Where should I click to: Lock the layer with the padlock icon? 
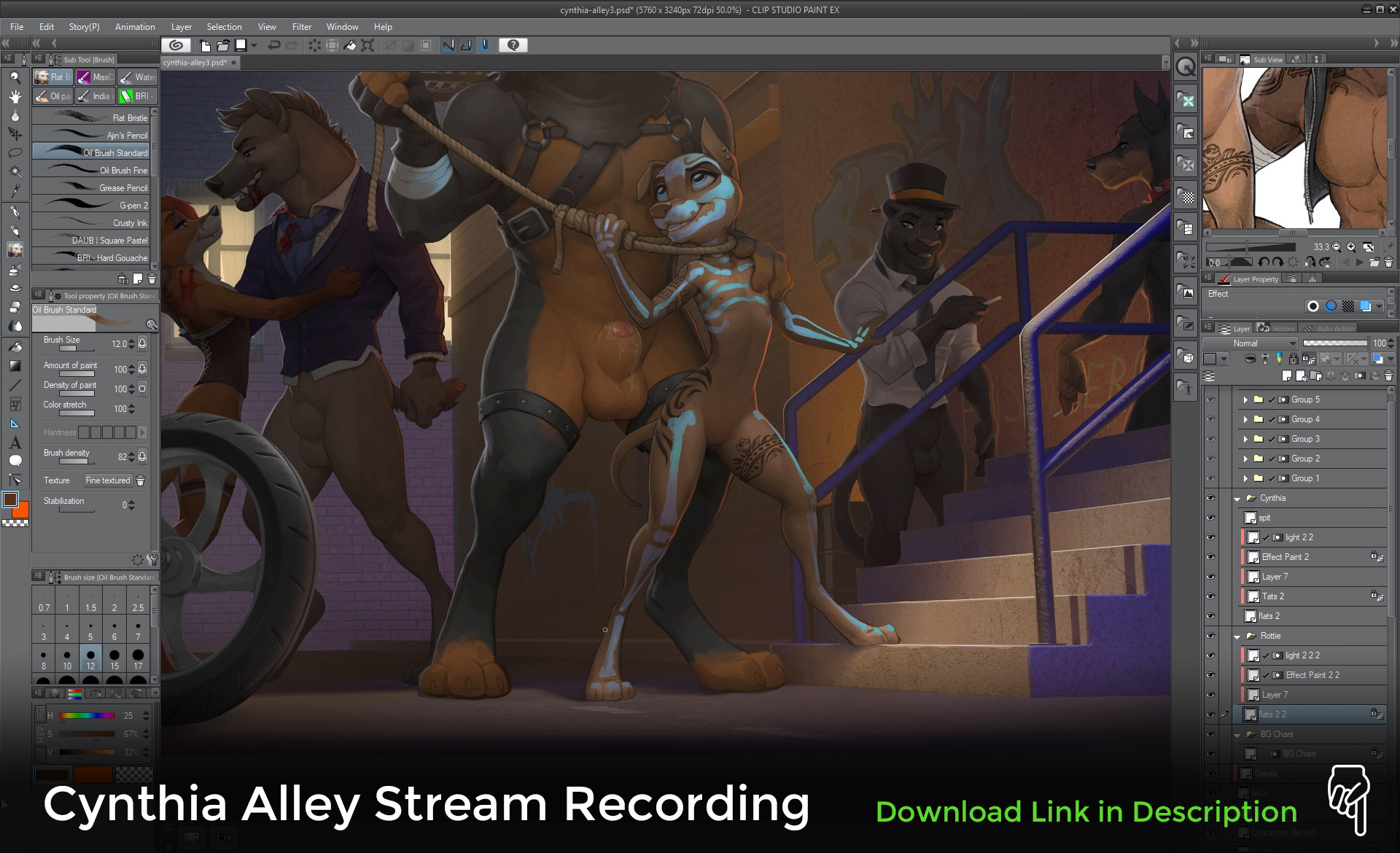pos(1293,359)
